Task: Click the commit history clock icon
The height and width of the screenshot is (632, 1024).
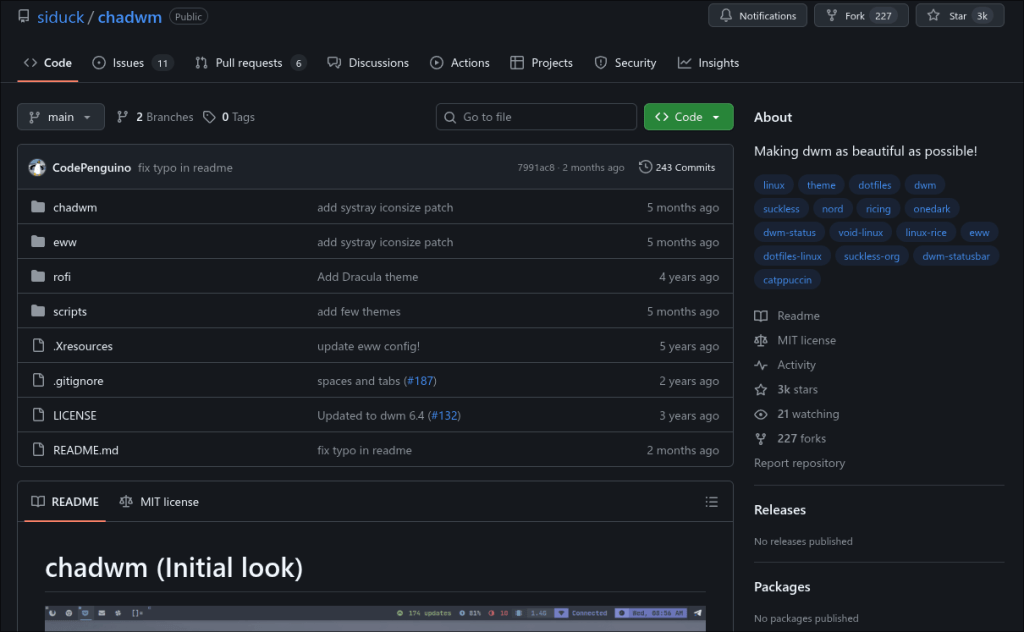Action: (x=645, y=167)
